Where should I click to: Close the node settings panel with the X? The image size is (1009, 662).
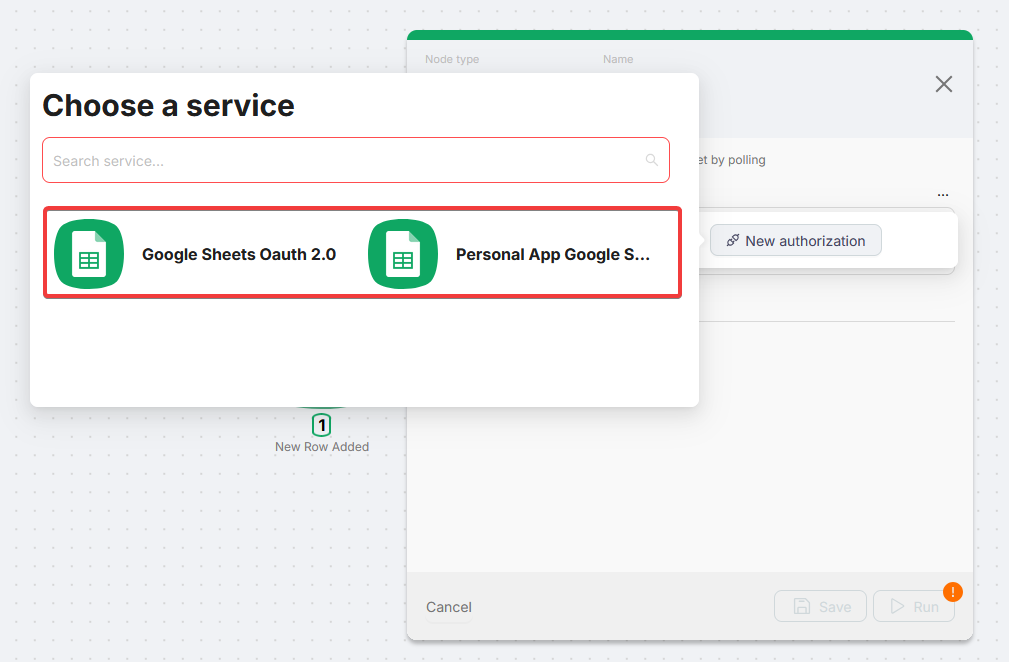(x=943, y=84)
